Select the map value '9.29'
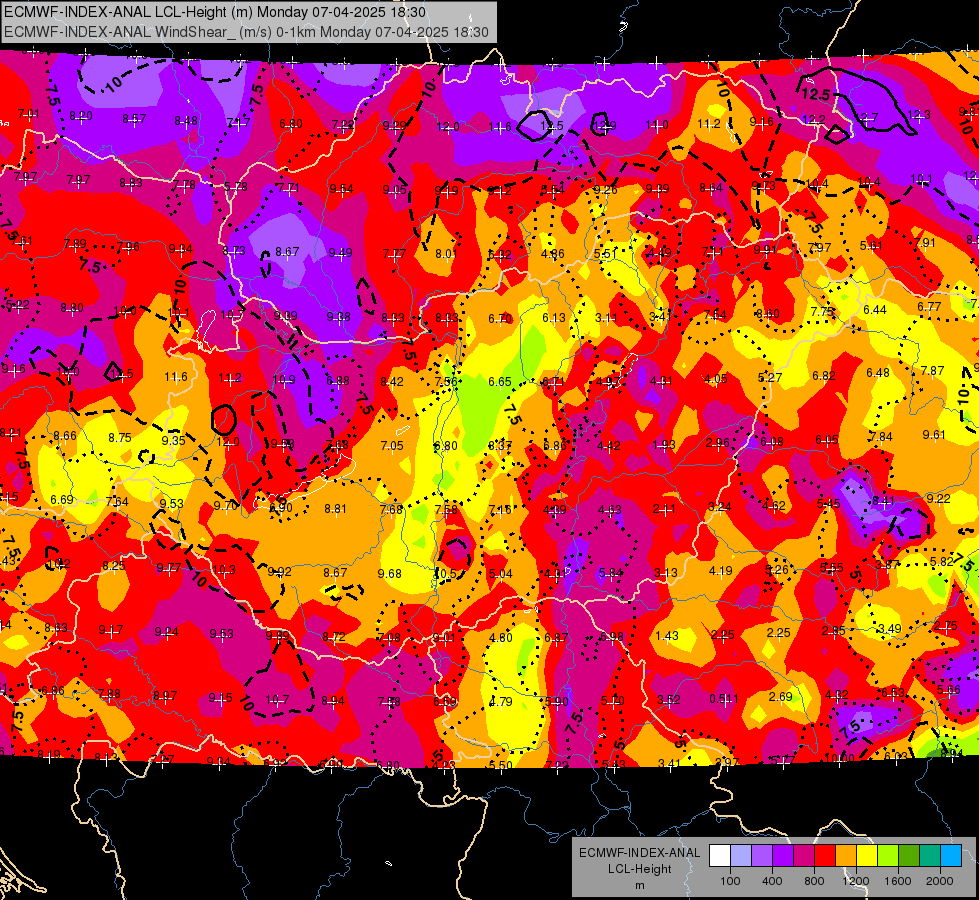The width and height of the screenshot is (979, 900). (395, 125)
